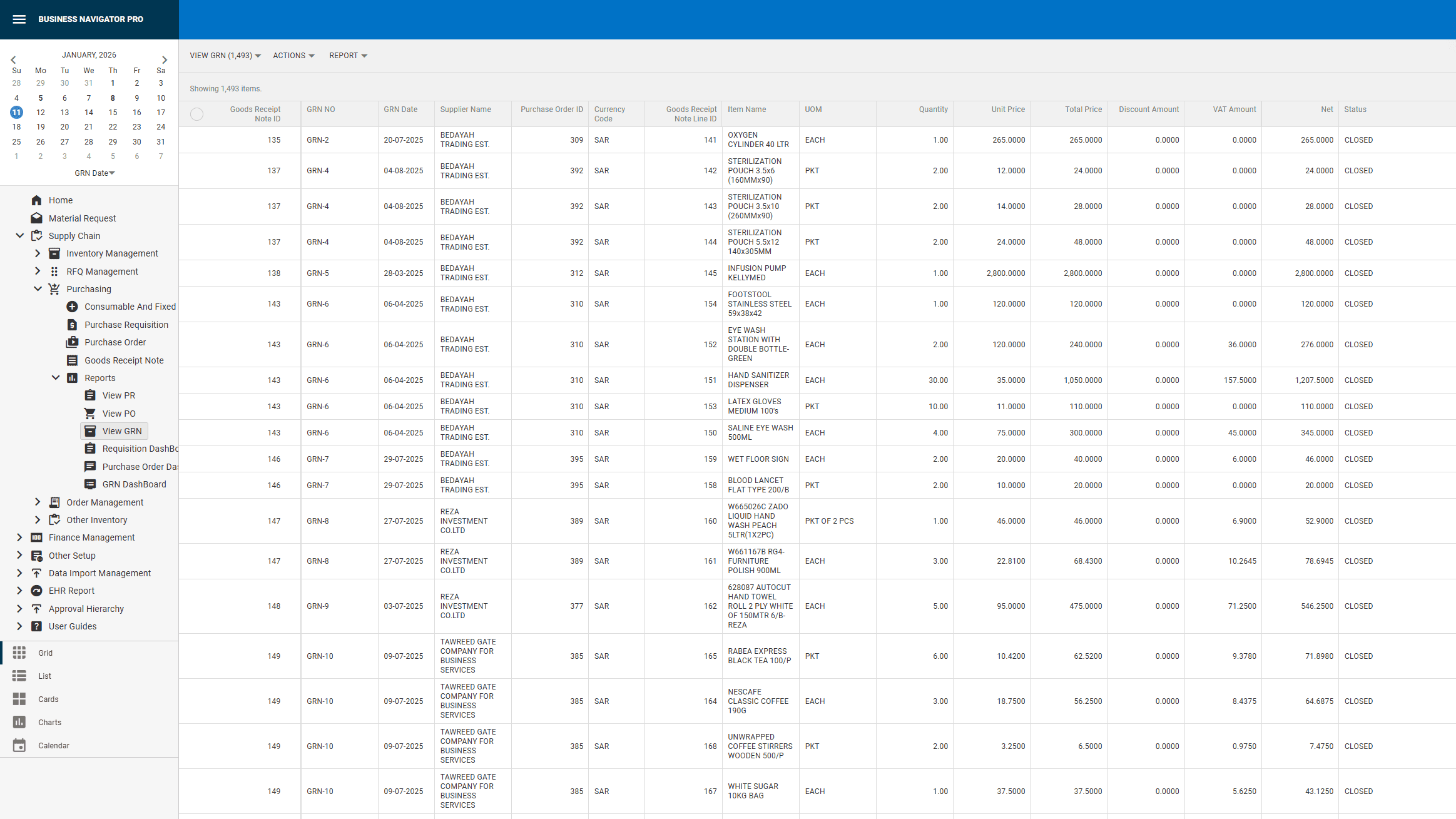Viewport: 1456px width, 819px height.
Task: Toggle the select-all checkbox in the table header
Action: tap(197, 114)
